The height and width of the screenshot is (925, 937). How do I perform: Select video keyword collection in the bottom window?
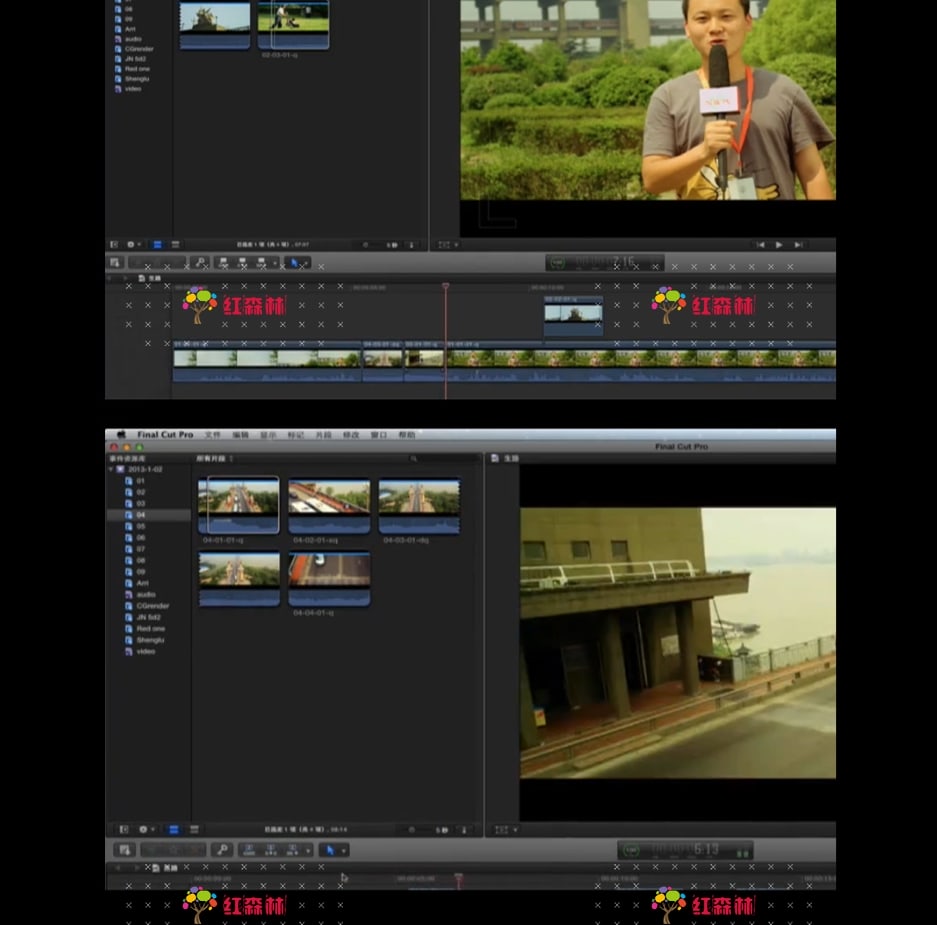tap(145, 651)
